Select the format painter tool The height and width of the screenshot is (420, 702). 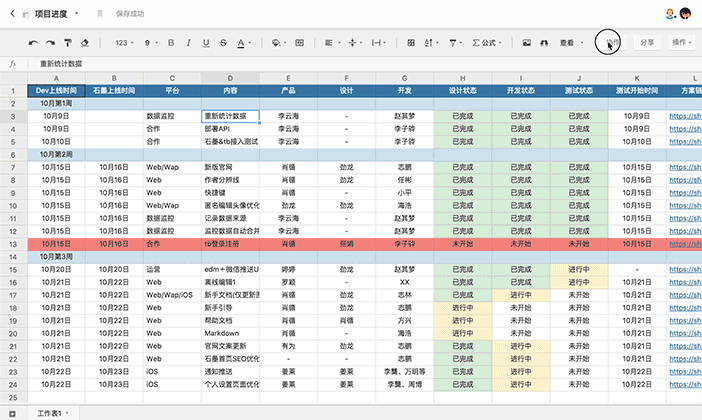[67, 43]
